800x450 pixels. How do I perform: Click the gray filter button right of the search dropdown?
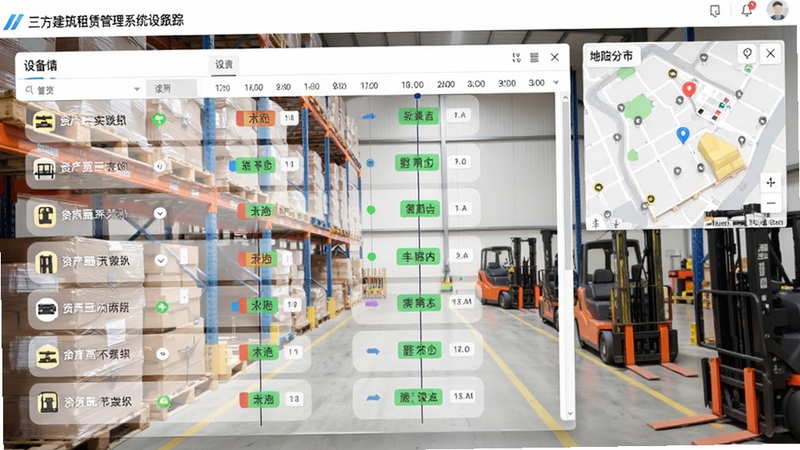coord(171,89)
